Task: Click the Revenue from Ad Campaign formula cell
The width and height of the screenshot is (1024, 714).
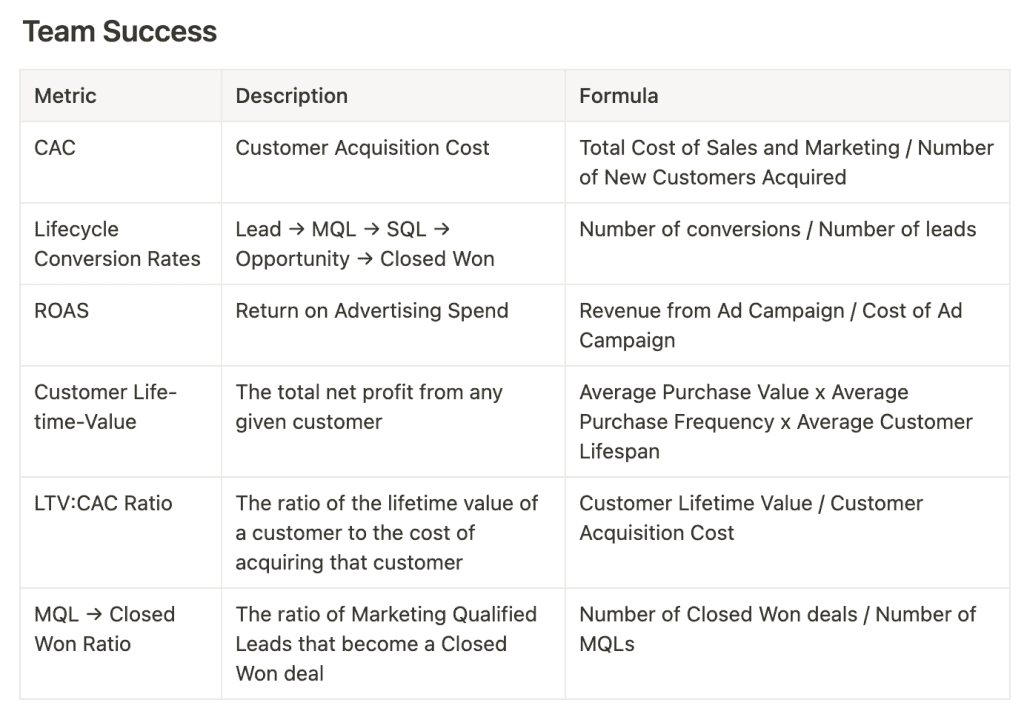Action: (x=787, y=325)
